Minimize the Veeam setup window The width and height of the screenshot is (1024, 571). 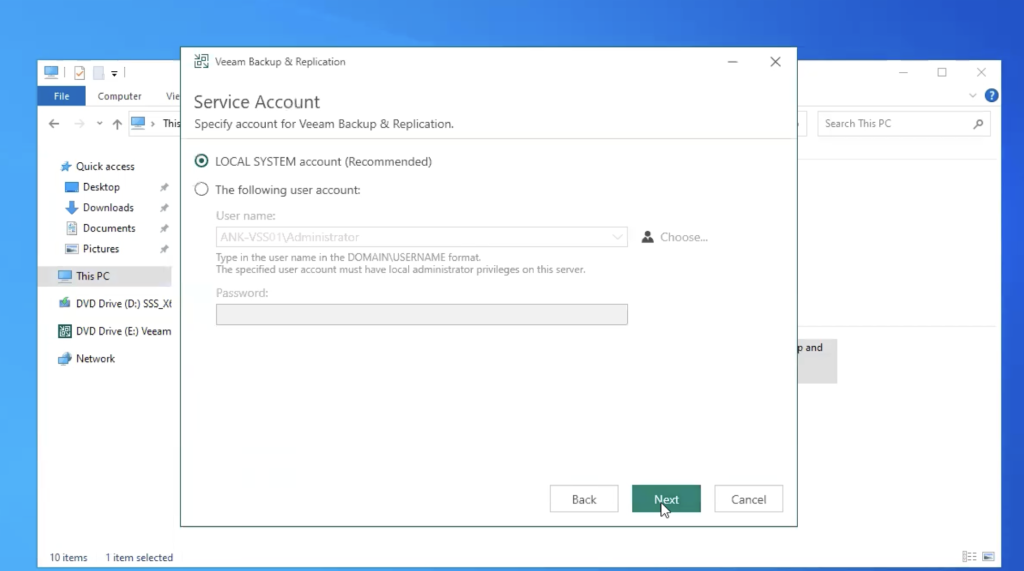click(733, 61)
